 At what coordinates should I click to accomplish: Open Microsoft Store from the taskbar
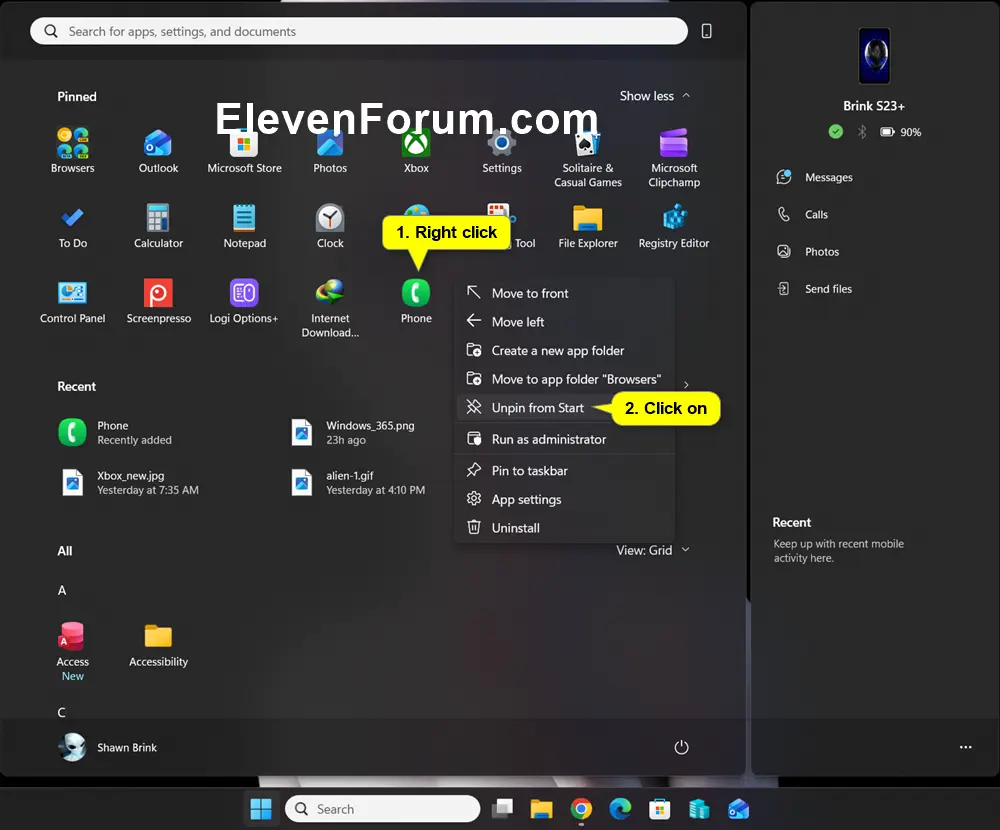click(x=659, y=809)
